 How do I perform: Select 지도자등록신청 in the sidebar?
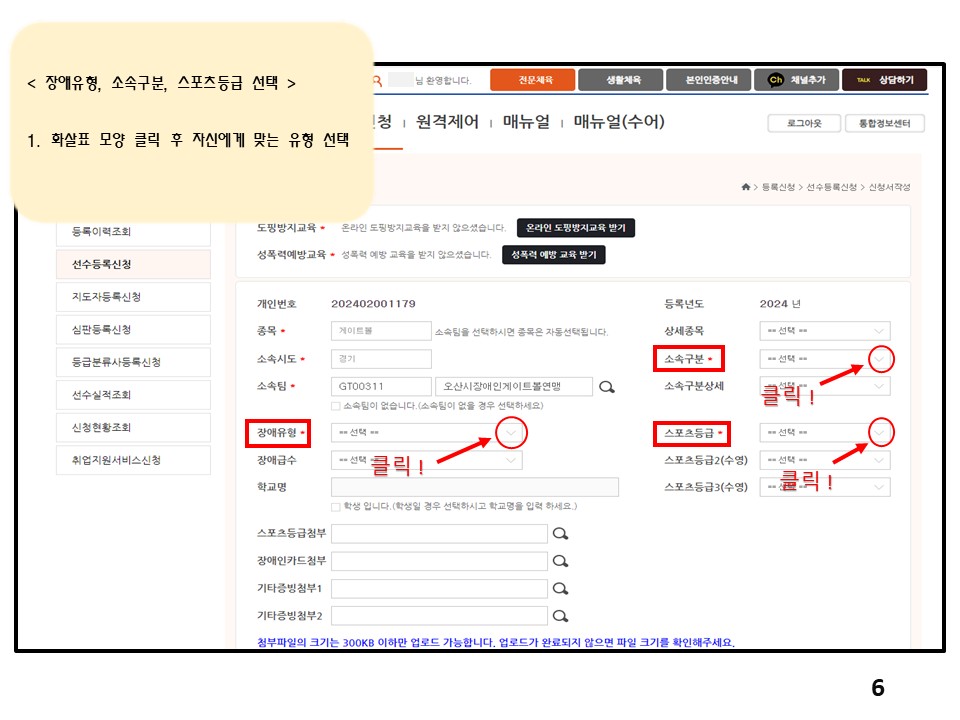pos(133,297)
